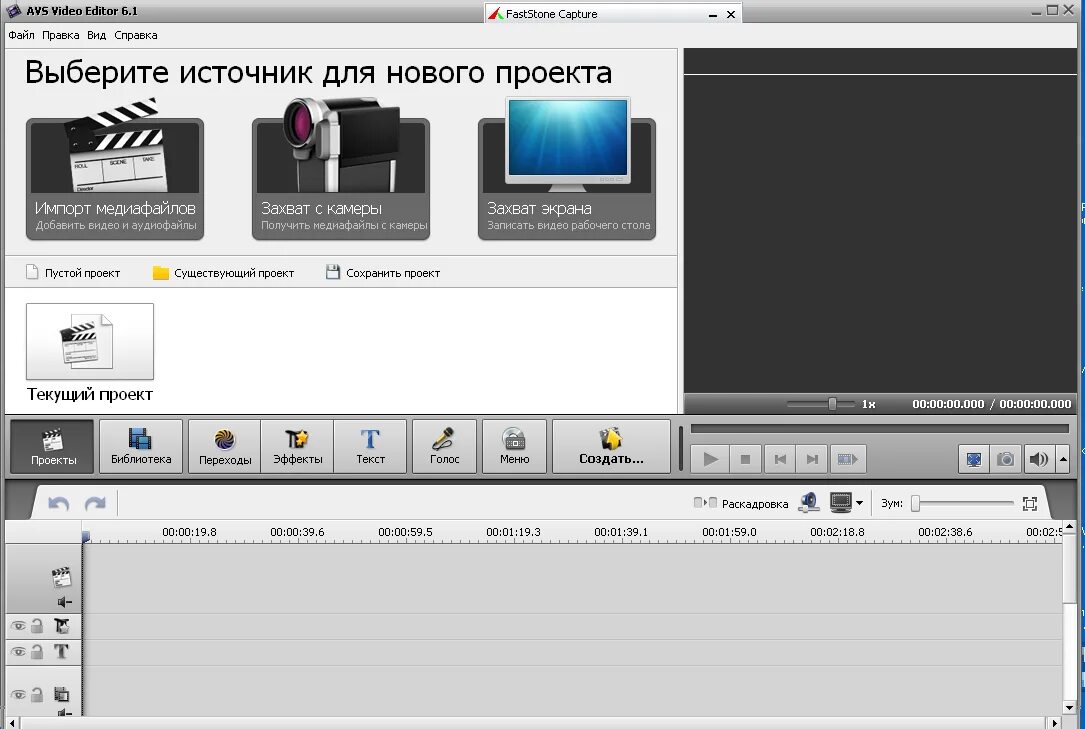Image resolution: width=1085 pixels, height=729 pixels.
Task: Create a Пустой проект
Action: pyautogui.click(x=73, y=273)
